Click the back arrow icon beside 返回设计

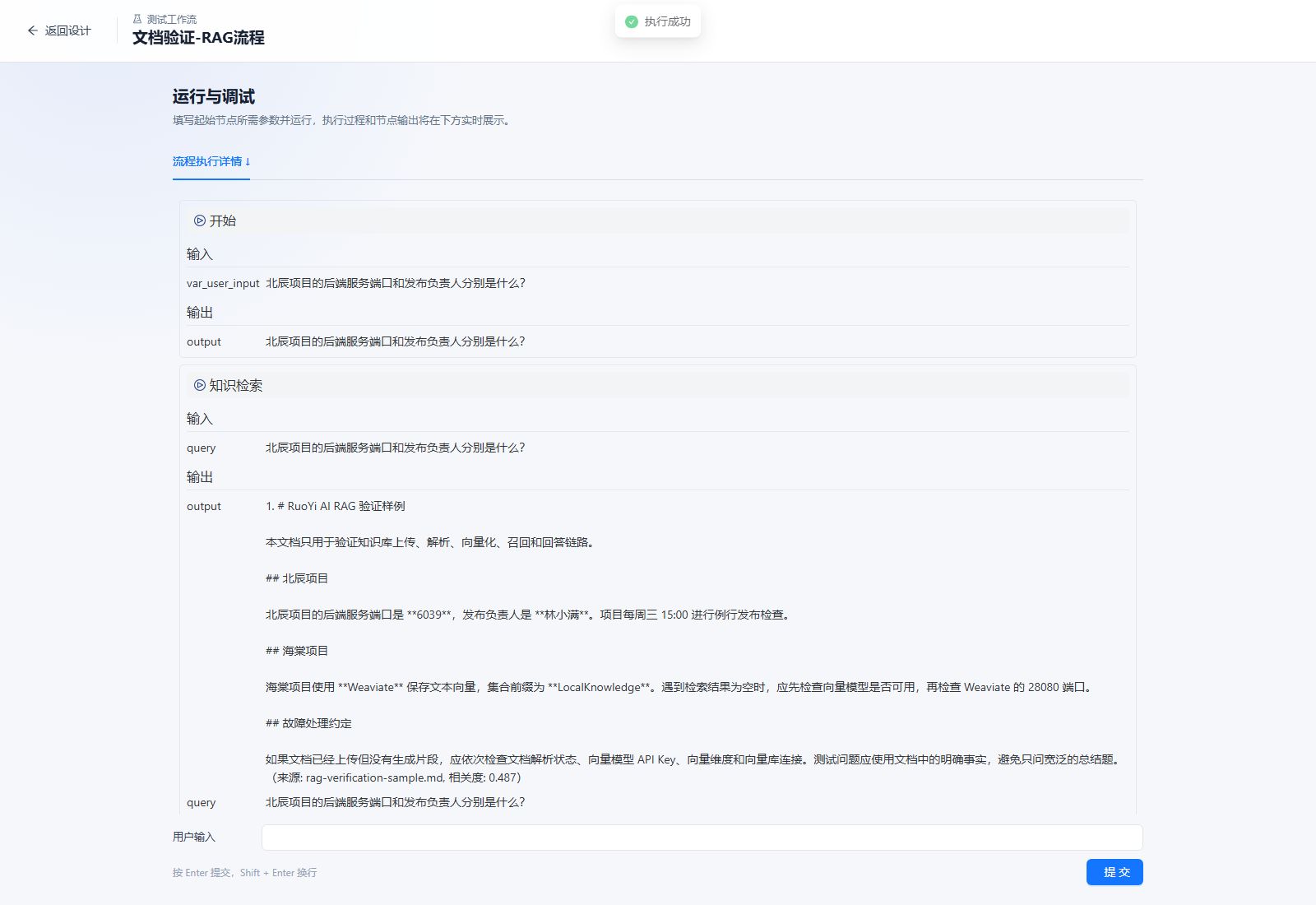pyautogui.click(x=33, y=30)
